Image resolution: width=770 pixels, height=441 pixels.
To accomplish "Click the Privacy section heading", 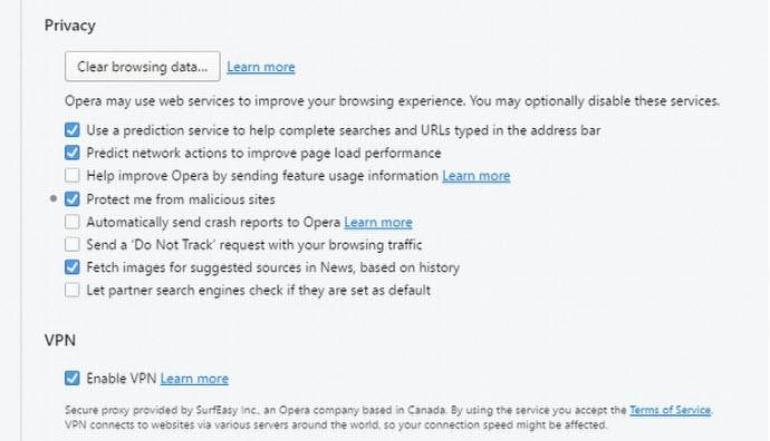I will [65, 26].
